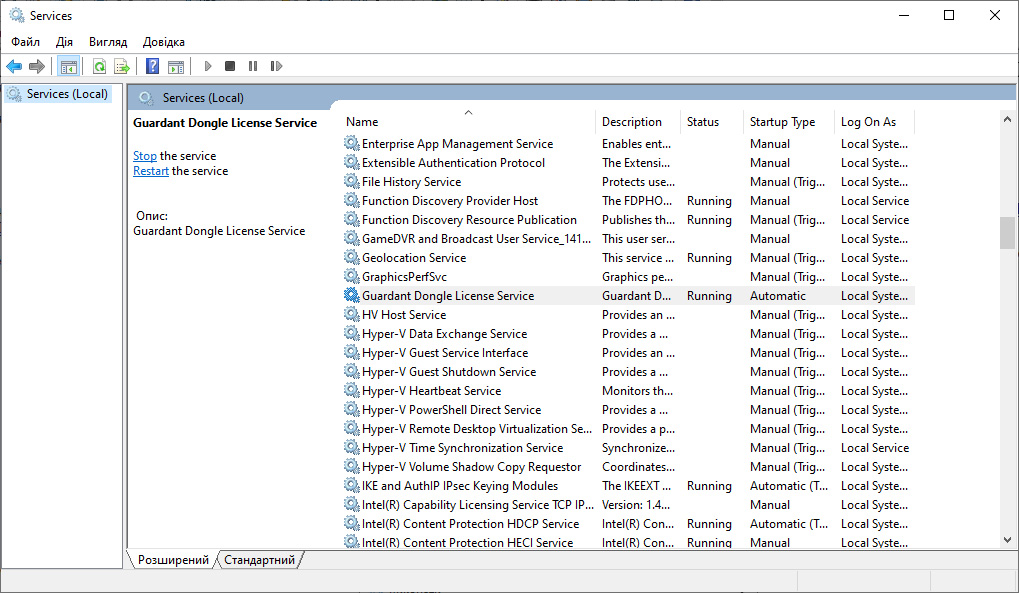Open the Довідка menu
The height and width of the screenshot is (593, 1019).
tap(164, 42)
